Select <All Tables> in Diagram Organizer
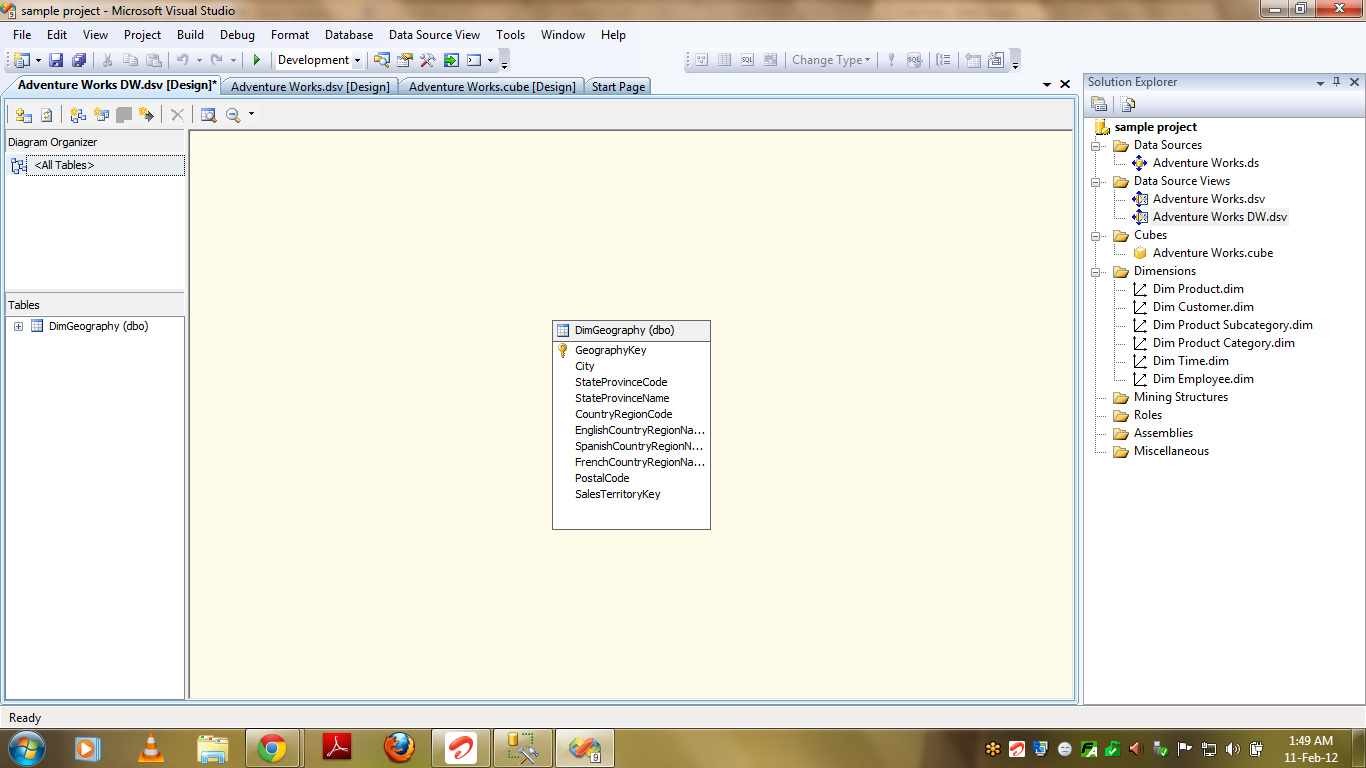Image resolution: width=1366 pixels, height=768 pixels. click(64, 166)
